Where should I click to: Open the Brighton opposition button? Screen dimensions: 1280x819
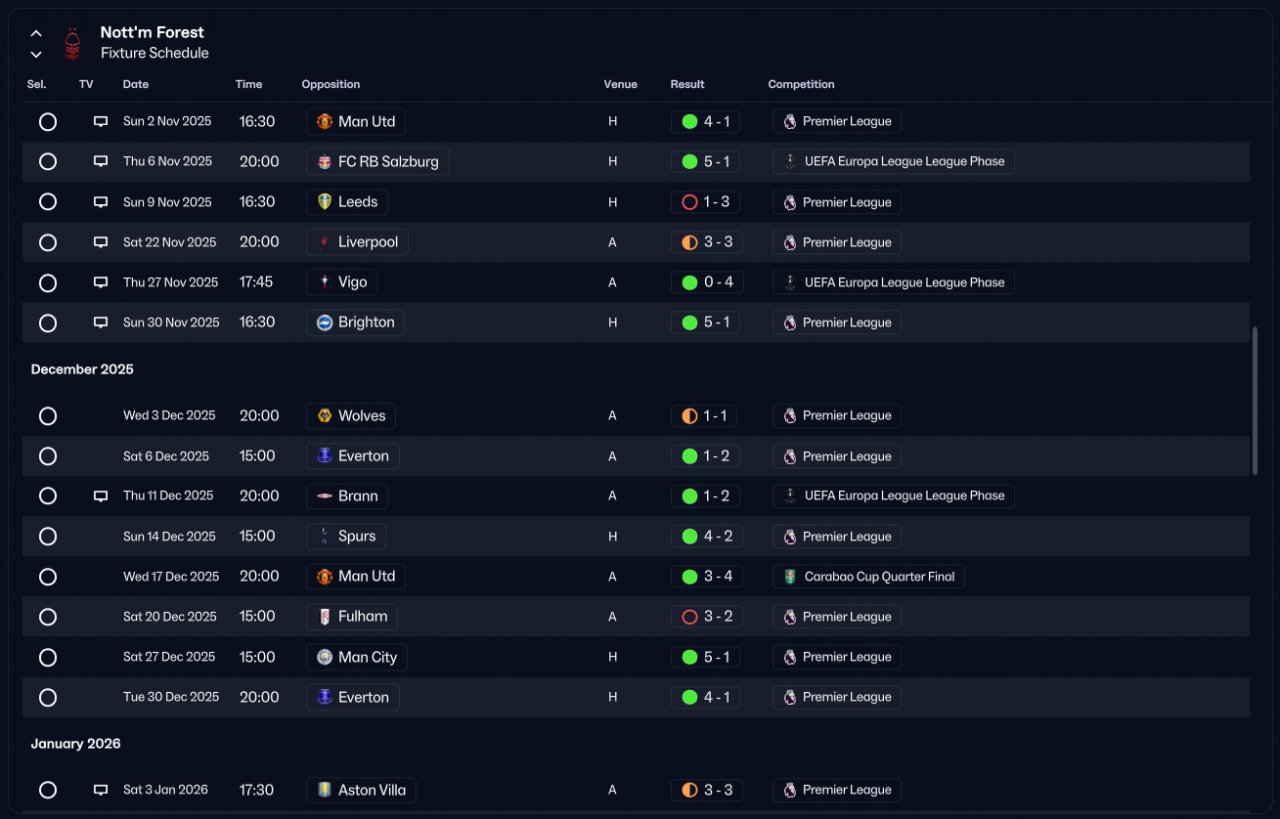355,322
